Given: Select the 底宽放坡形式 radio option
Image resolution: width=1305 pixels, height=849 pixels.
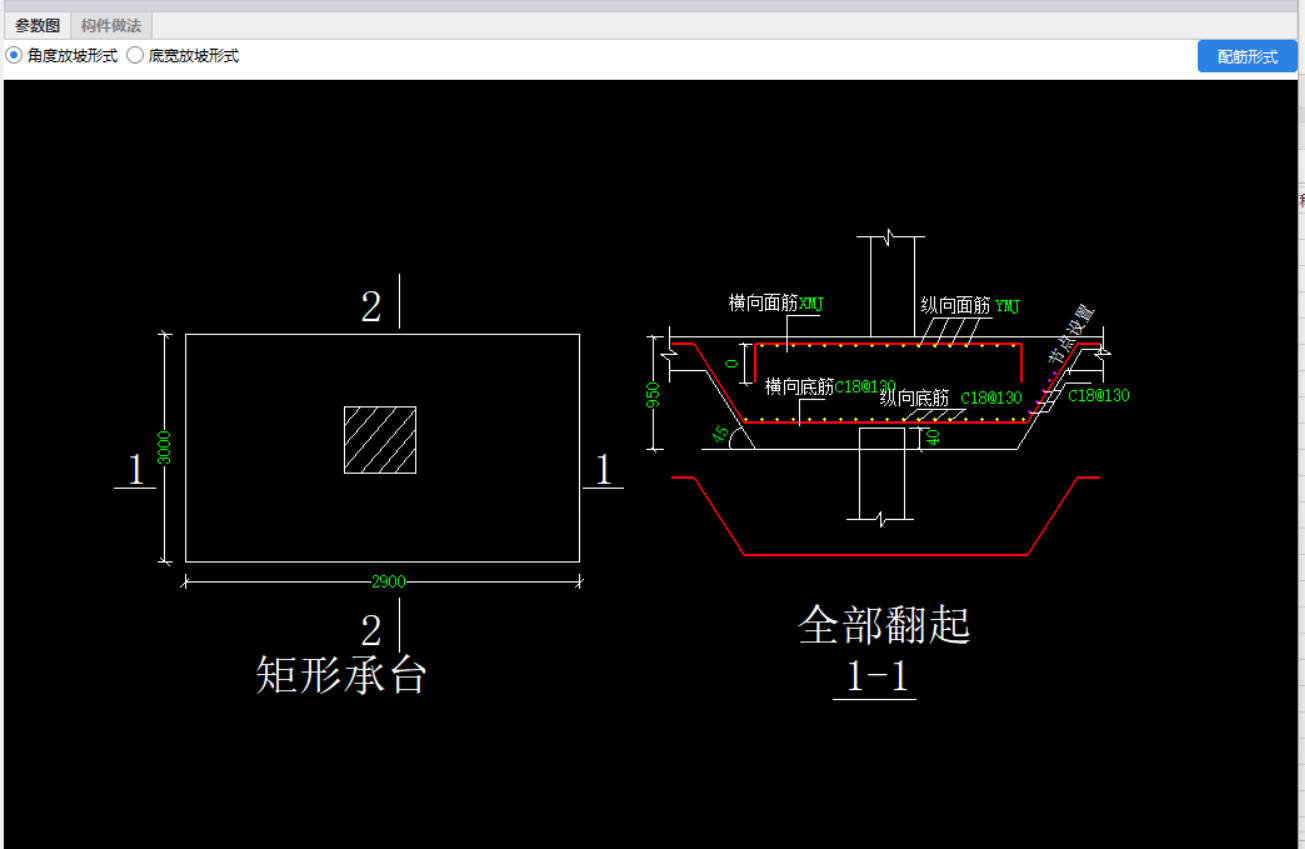Looking at the screenshot, I should [183, 56].
